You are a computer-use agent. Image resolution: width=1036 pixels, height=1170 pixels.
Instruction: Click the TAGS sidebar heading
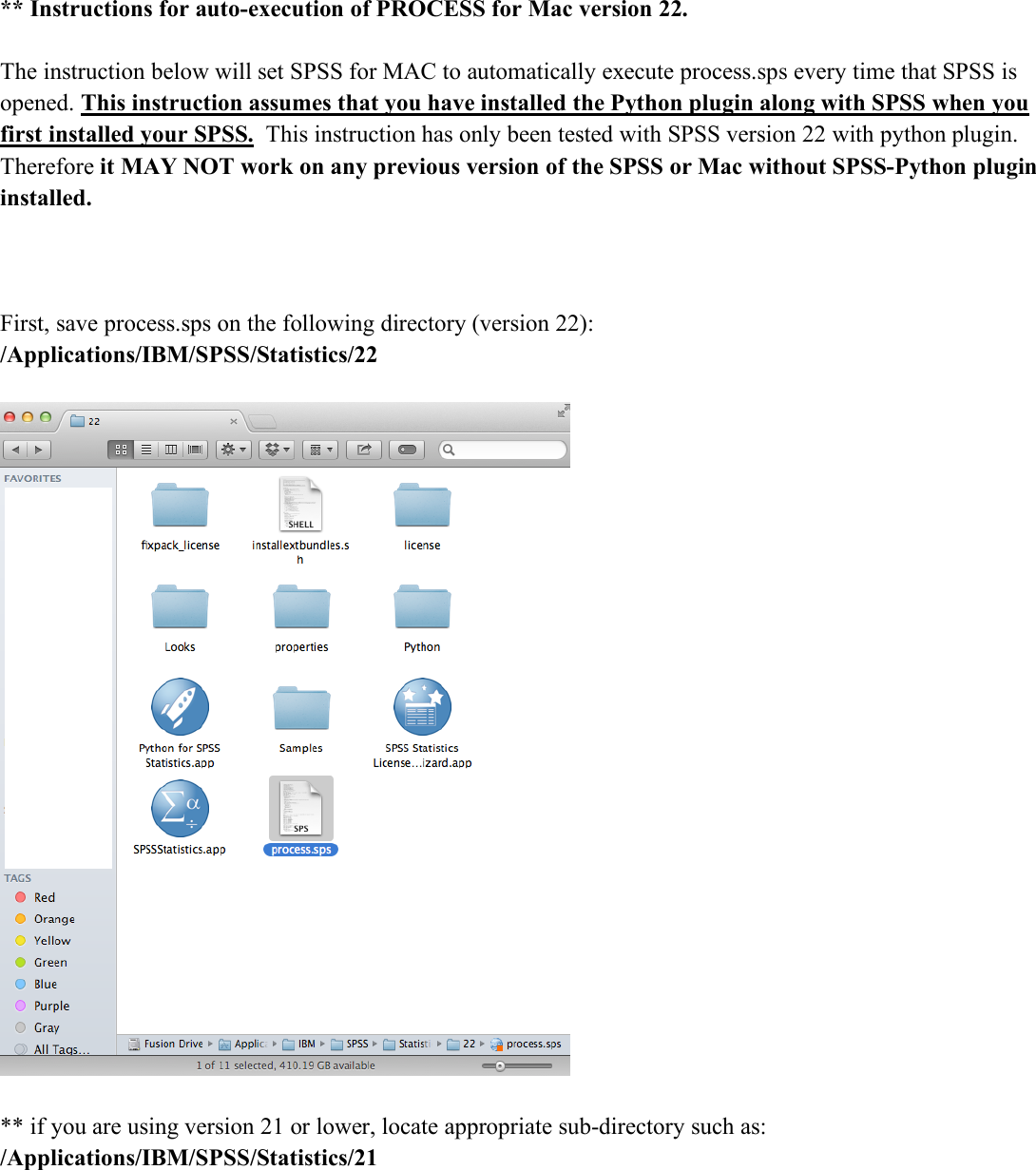17,878
